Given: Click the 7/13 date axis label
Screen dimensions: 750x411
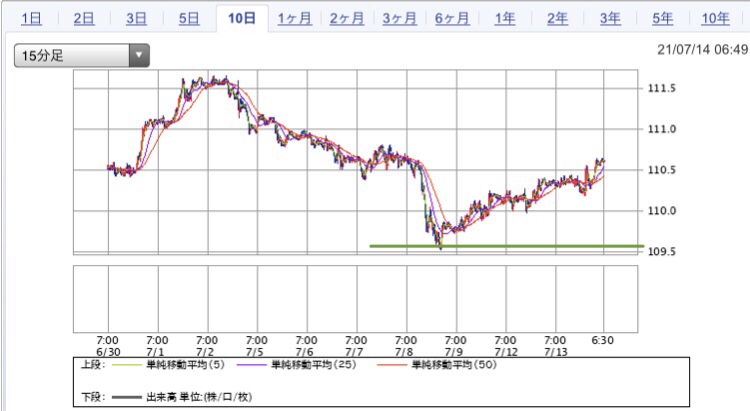Looking at the screenshot, I should click(556, 352).
